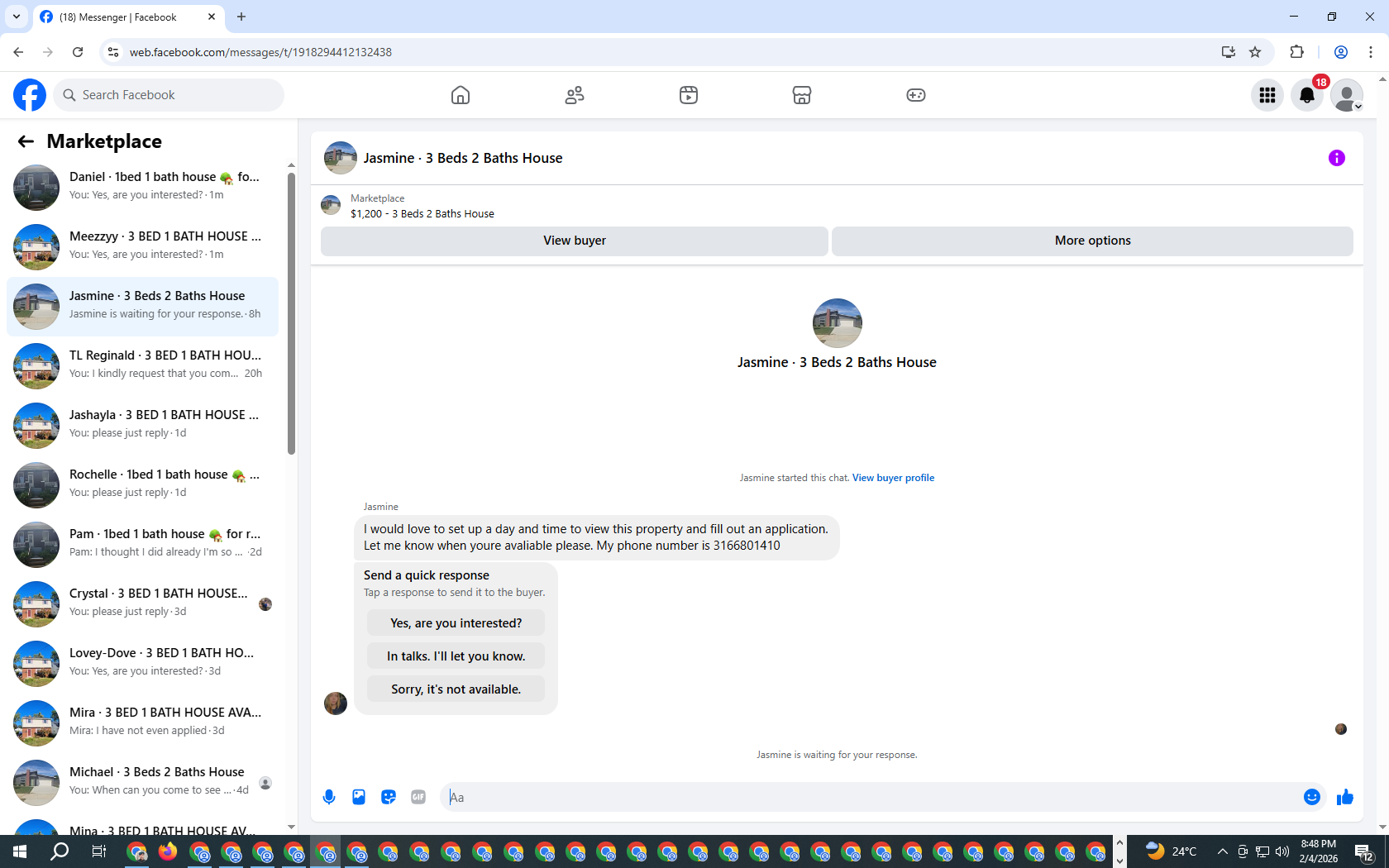Open the Friends icon in top navigation

(575, 95)
